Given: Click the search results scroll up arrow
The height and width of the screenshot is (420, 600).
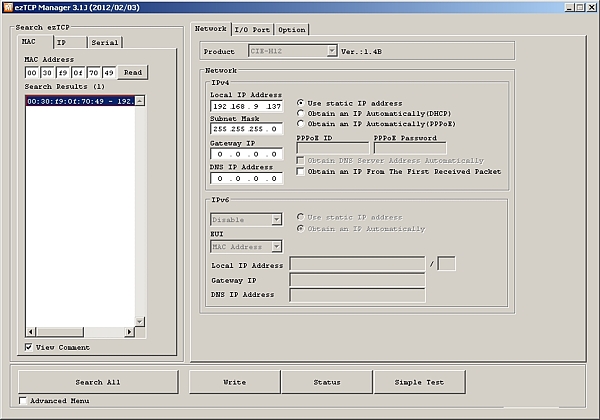Looking at the screenshot, I should point(140,101).
